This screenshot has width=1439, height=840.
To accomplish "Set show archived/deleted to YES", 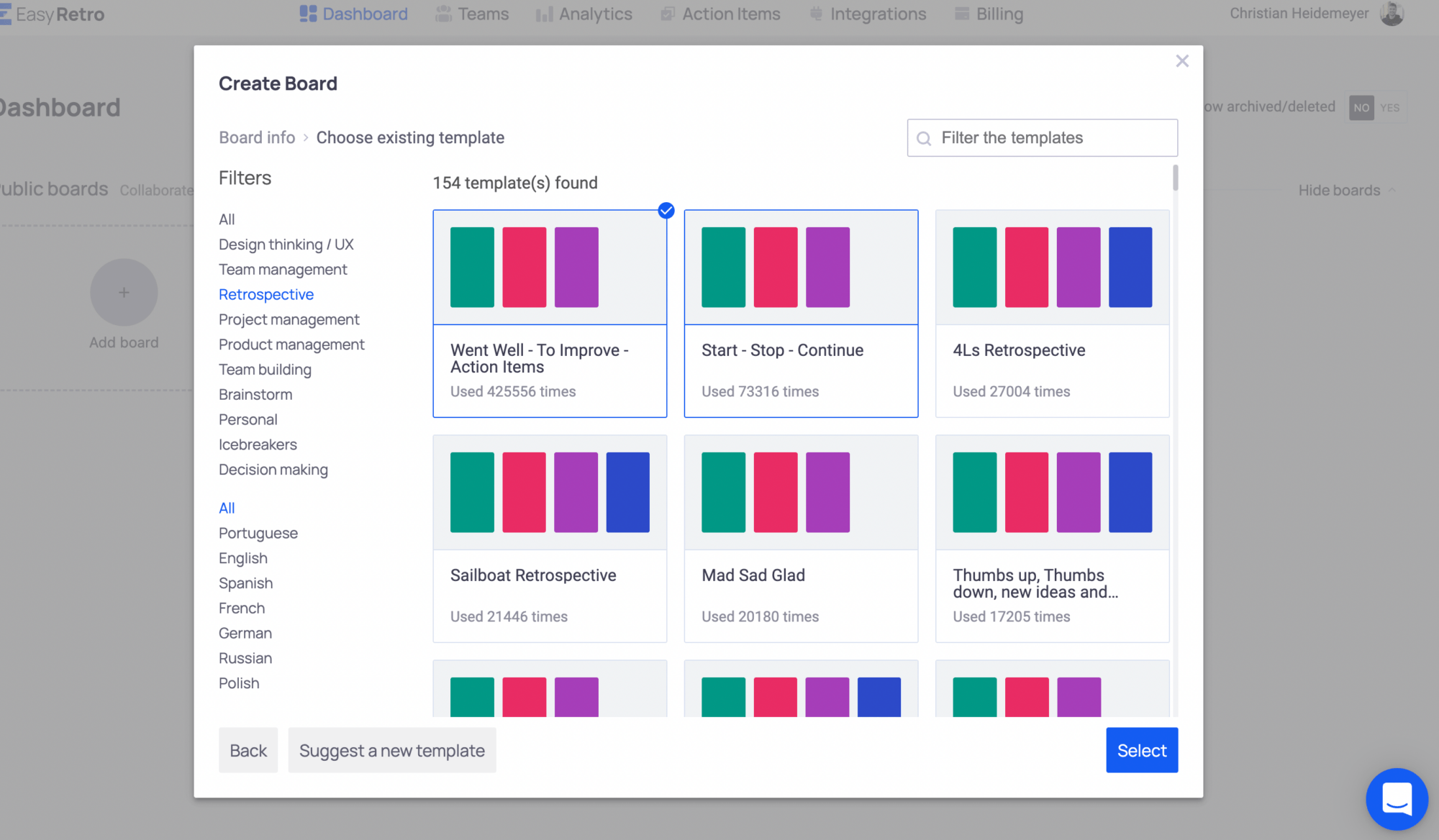I will 1389,106.
